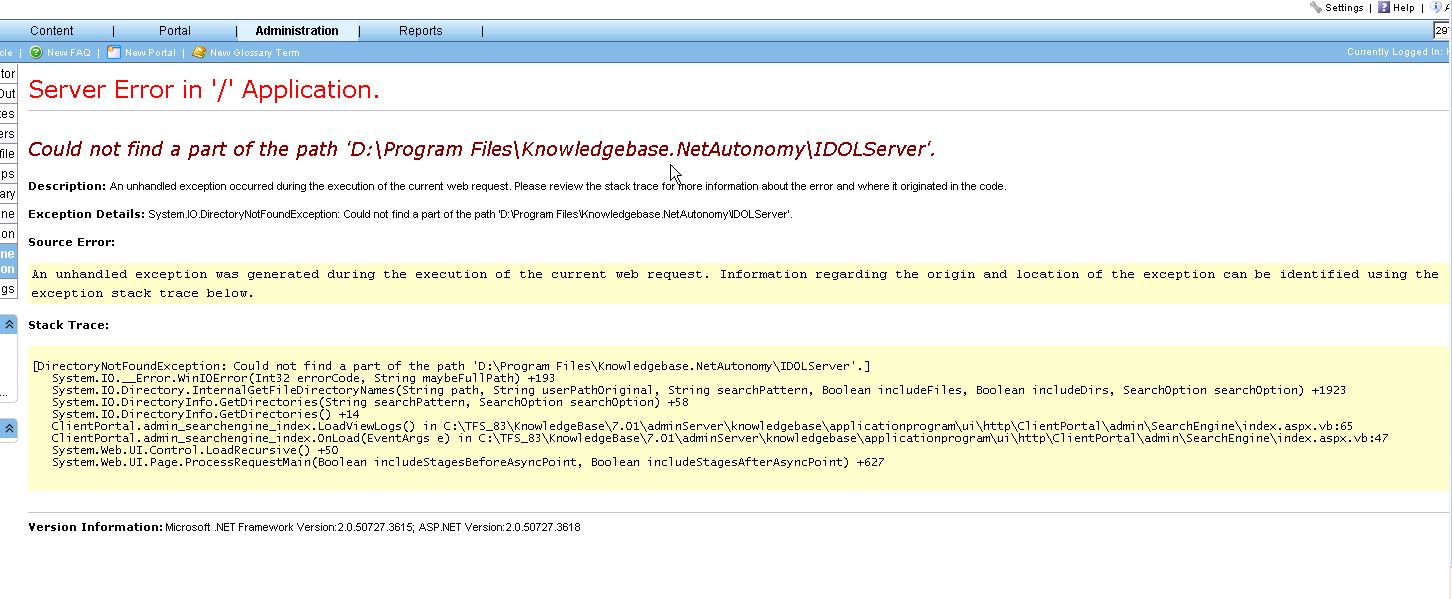The height and width of the screenshot is (599, 1452).
Task: Click the New Glossary Term book icon
Action: click(x=199, y=52)
